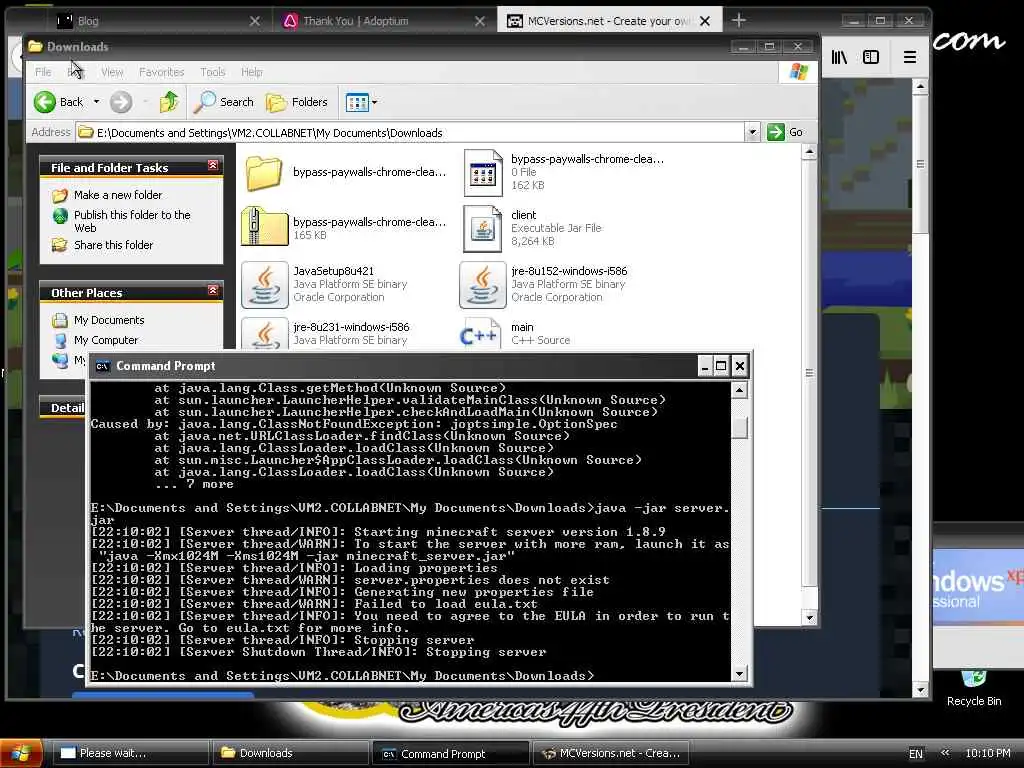Close the MCVersions.net tab
1024x768 pixels.
[x=705, y=22]
